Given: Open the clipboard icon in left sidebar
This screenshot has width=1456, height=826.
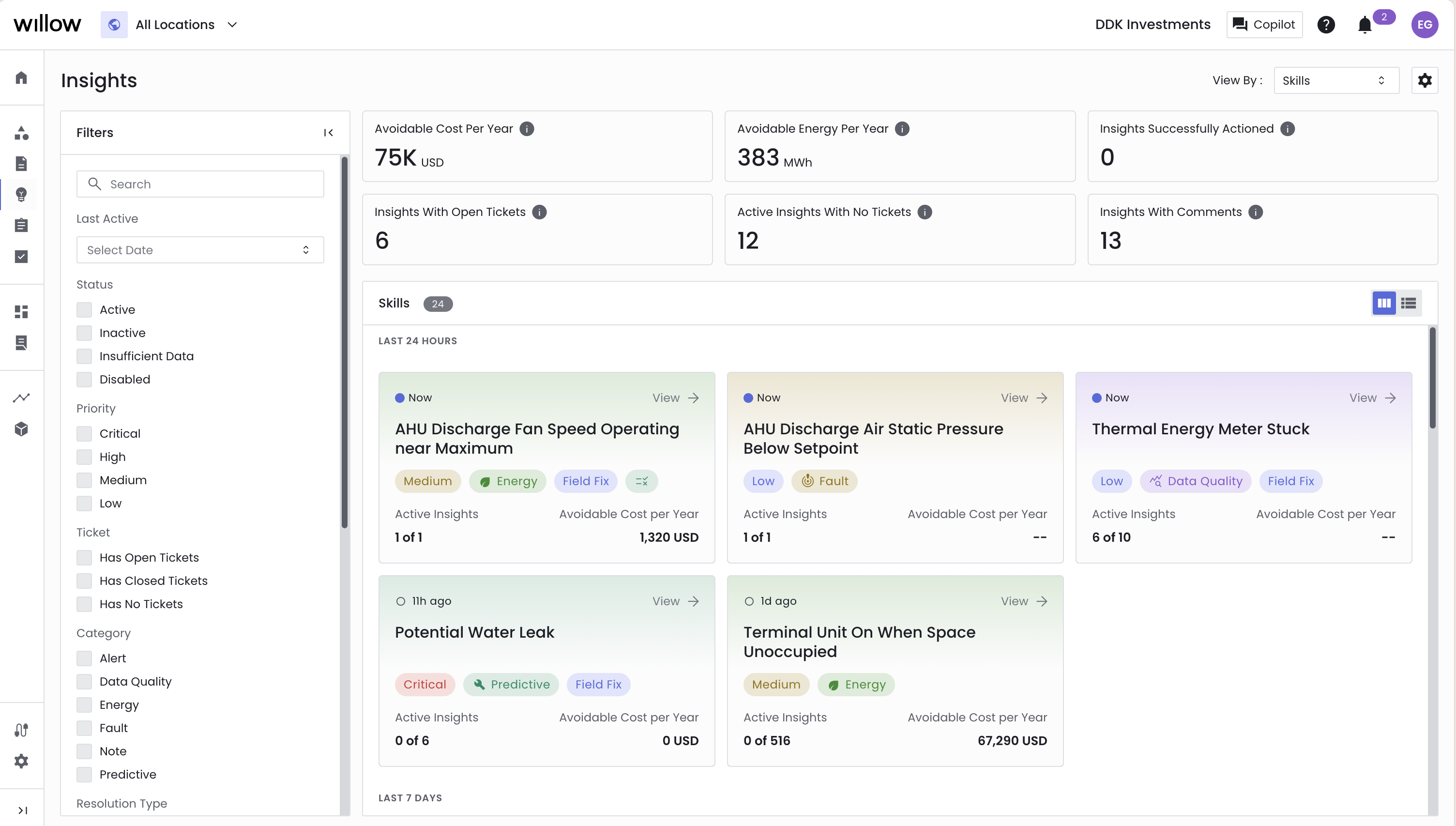Looking at the screenshot, I should tap(22, 226).
